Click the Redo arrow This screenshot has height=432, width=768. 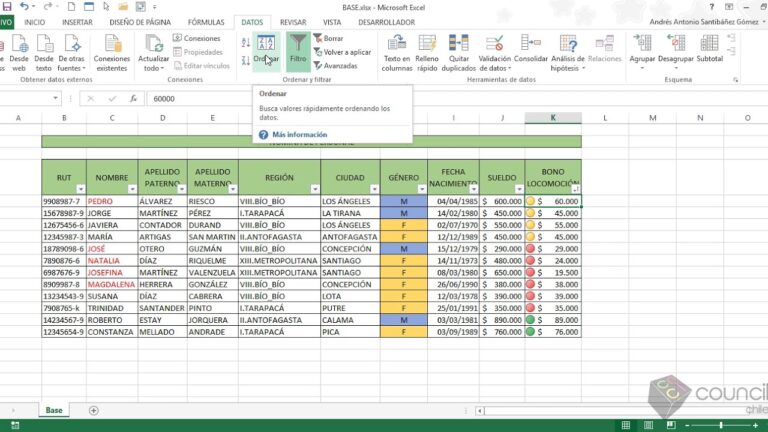48,7
